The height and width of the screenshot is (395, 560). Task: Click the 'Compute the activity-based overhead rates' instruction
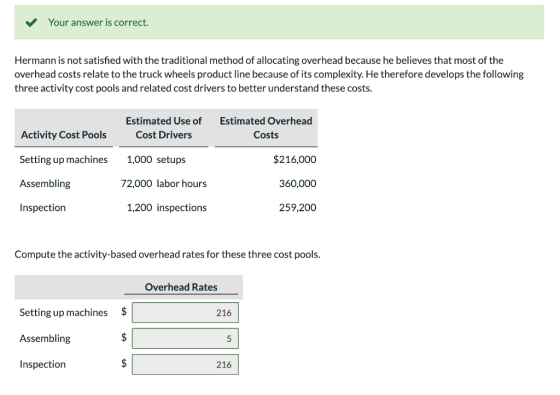167,254
